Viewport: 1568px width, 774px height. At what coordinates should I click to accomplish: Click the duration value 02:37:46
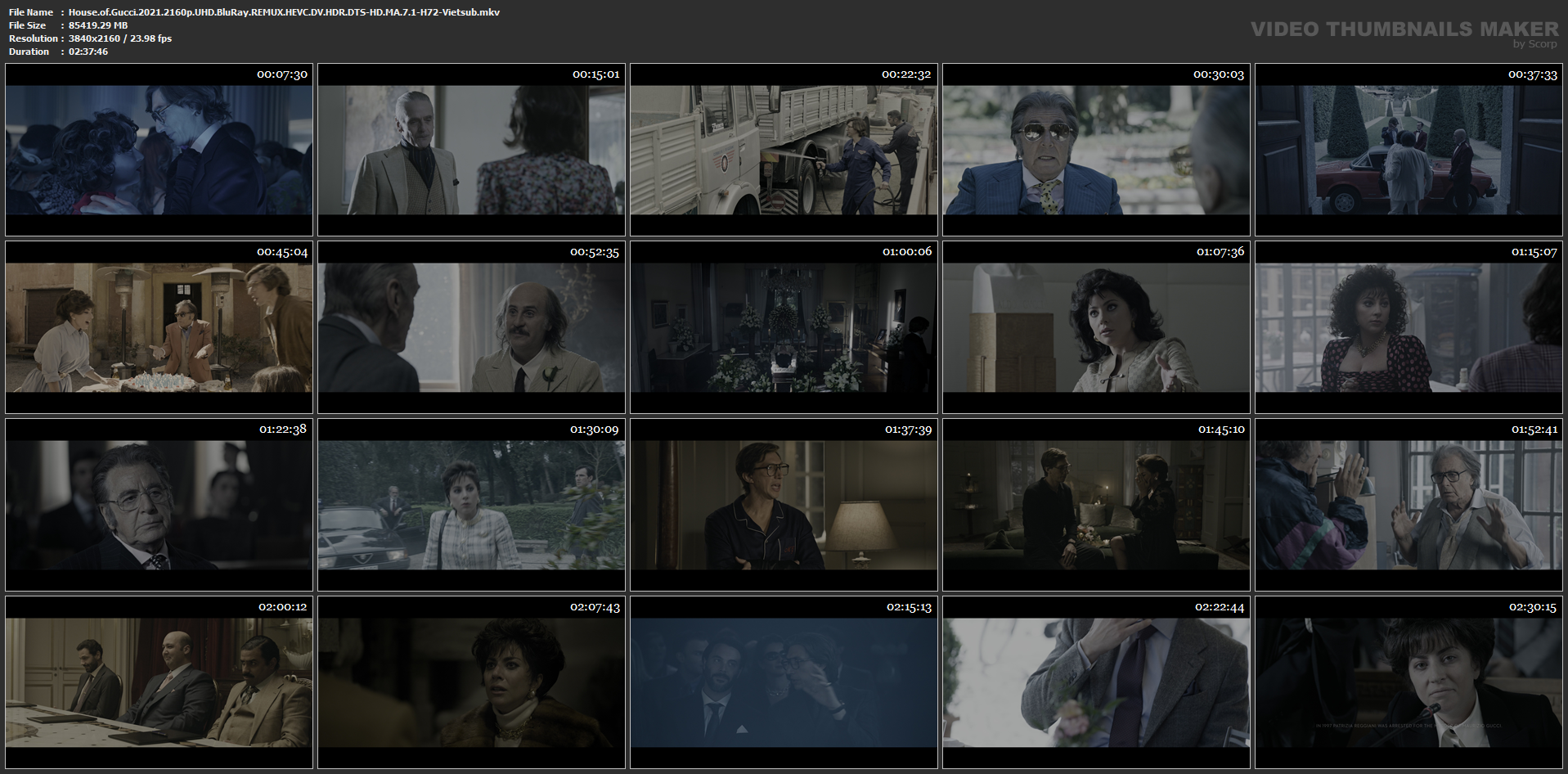[x=88, y=52]
